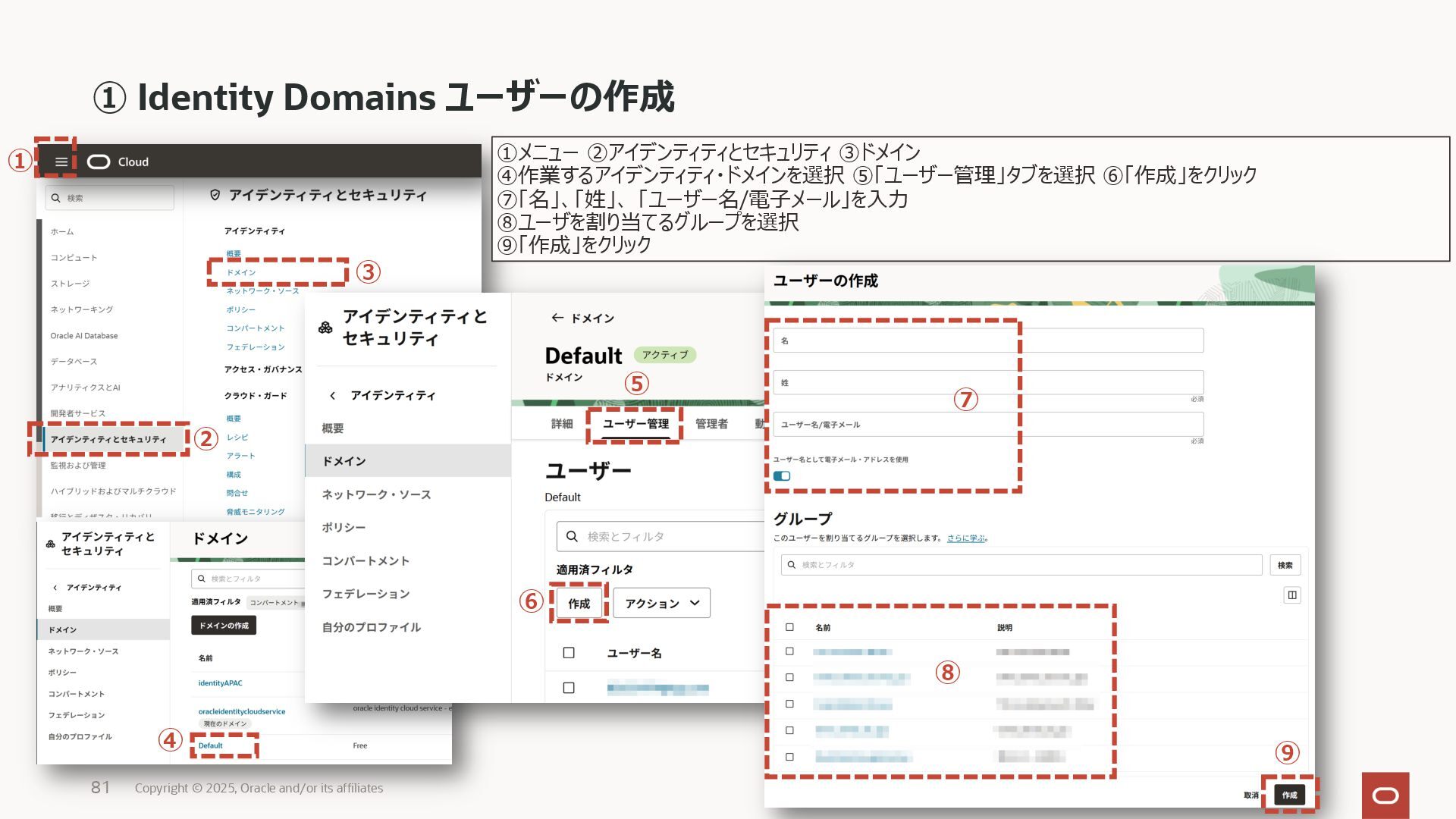The image size is (1456, 819).
Task: Toggle ユーザー名として電子メール・アドレスを使用 switch
Action: pyautogui.click(x=782, y=476)
